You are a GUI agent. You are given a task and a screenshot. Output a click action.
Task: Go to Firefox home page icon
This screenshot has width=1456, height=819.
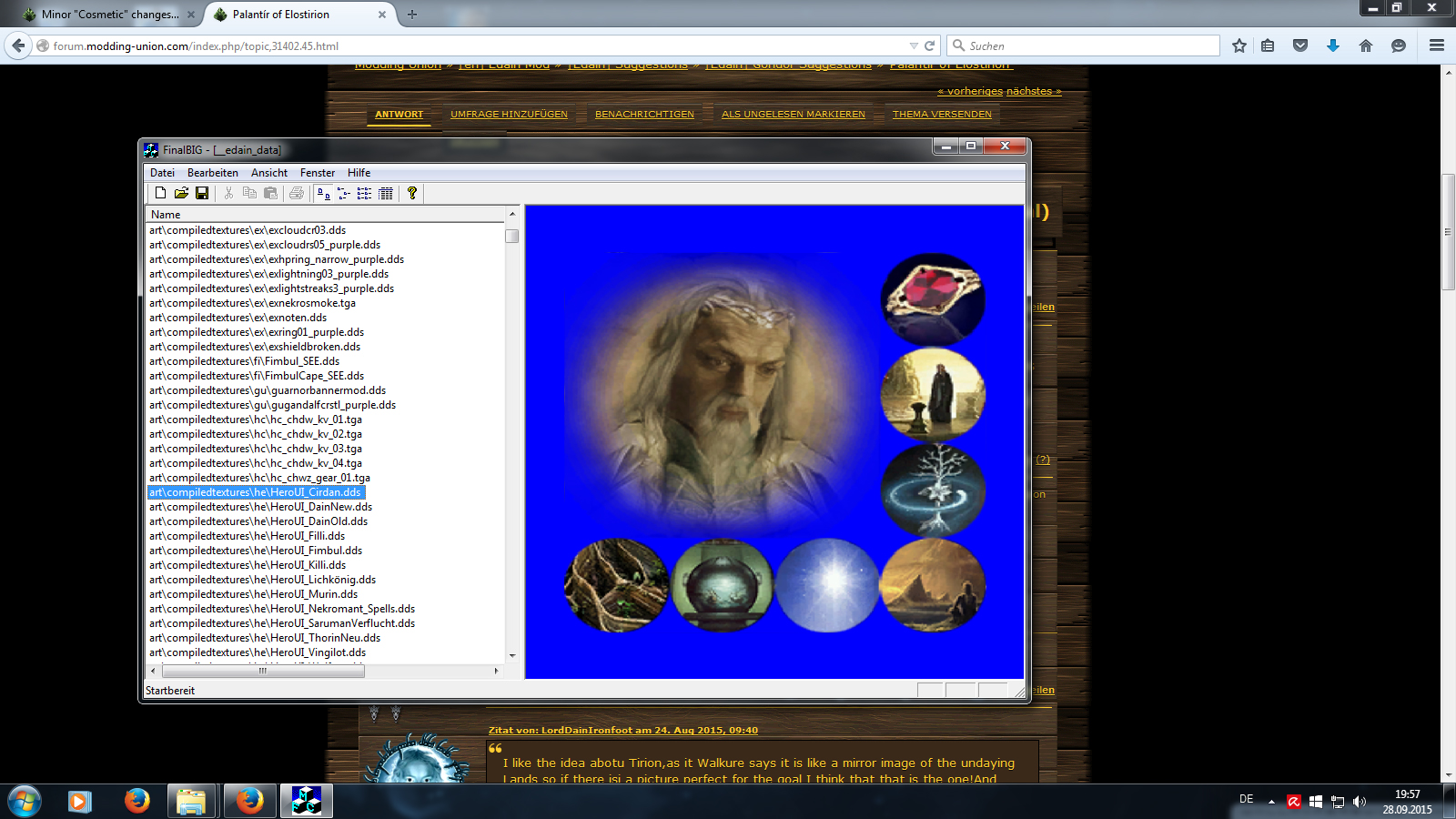click(1366, 45)
